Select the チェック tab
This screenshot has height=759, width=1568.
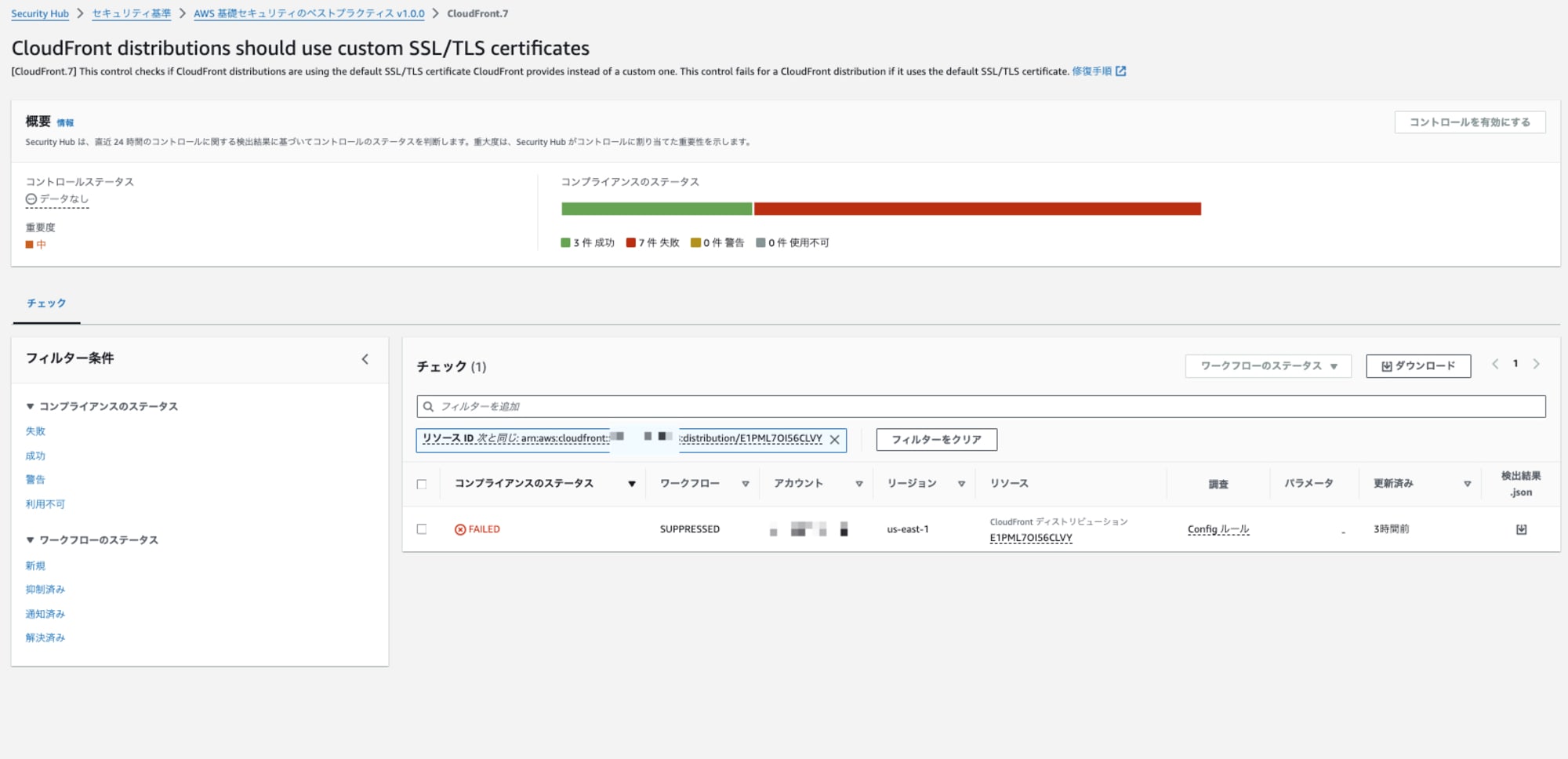click(46, 303)
